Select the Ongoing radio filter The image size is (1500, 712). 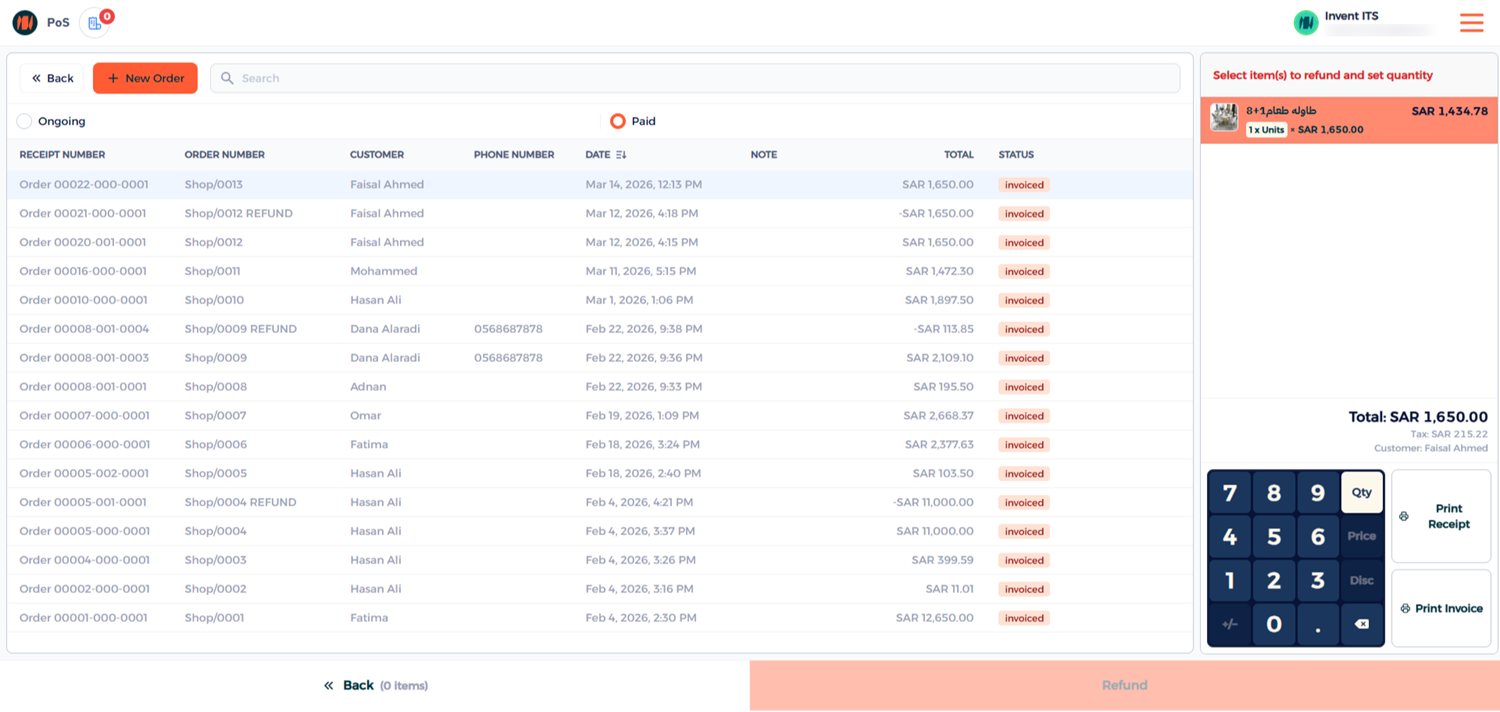(x=25, y=121)
